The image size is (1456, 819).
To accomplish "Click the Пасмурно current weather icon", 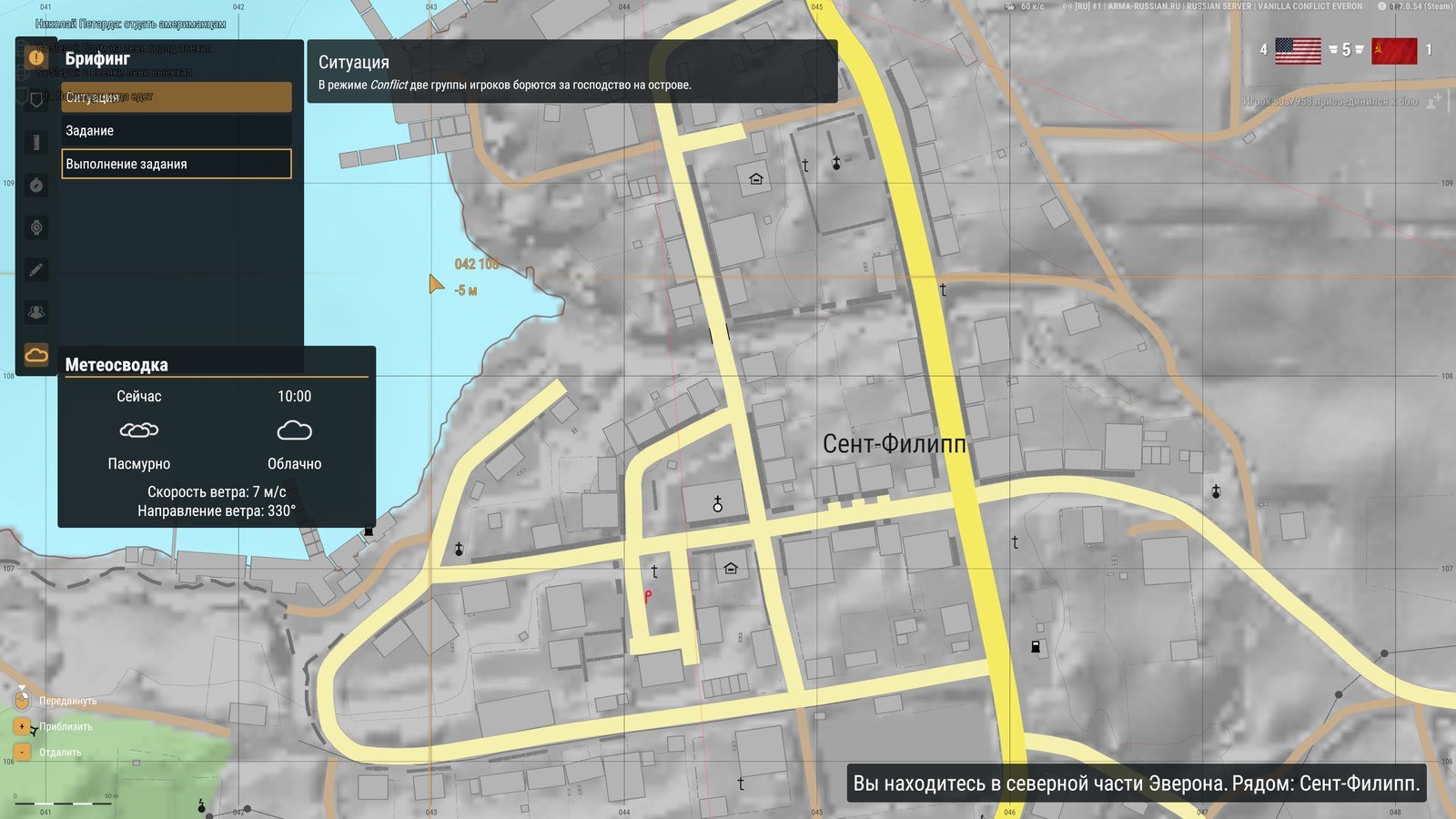I will click(x=139, y=430).
